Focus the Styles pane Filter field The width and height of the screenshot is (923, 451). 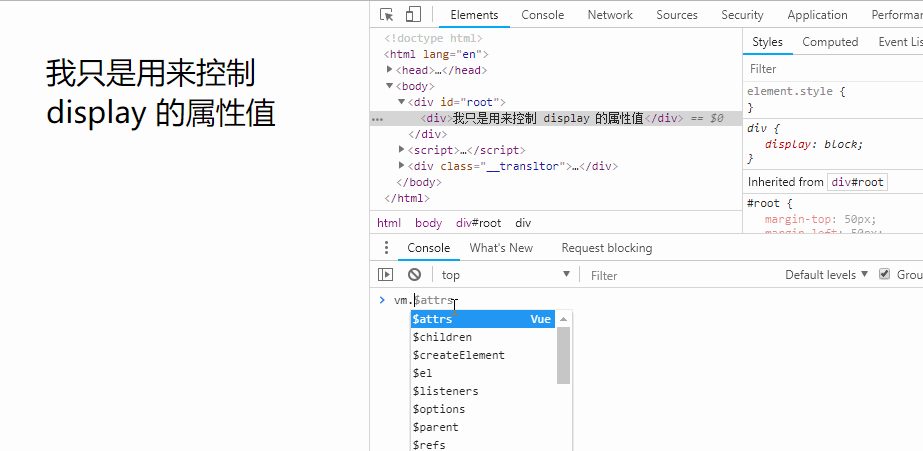pos(833,69)
